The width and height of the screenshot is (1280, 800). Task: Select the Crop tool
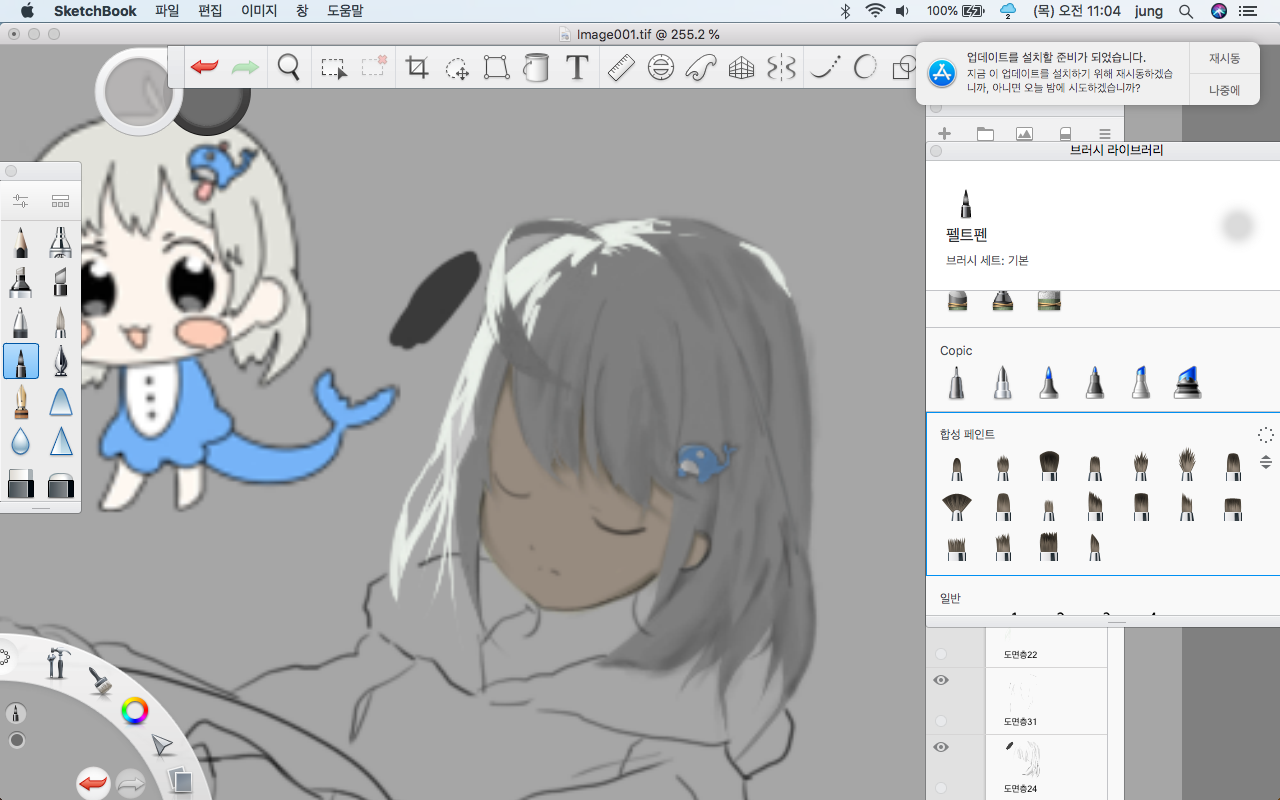(x=417, y=68)
